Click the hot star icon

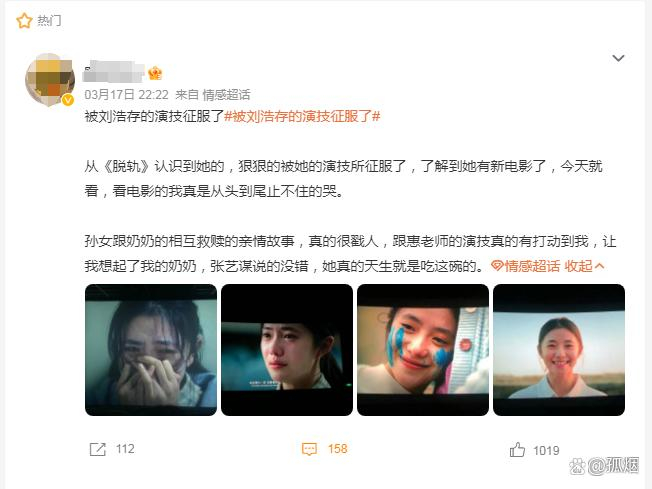(x=24, y=20)
